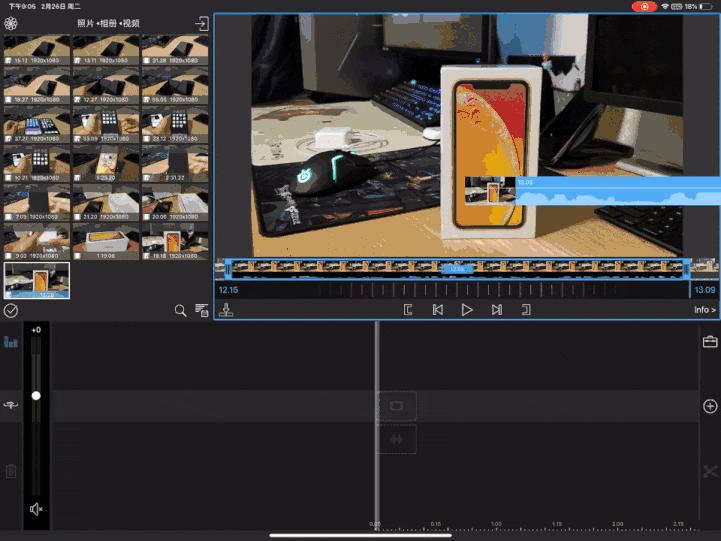This screenshot has width=721, height=541.
Task: Click the timeline playhead line
Action: click(x=377, y=426)
